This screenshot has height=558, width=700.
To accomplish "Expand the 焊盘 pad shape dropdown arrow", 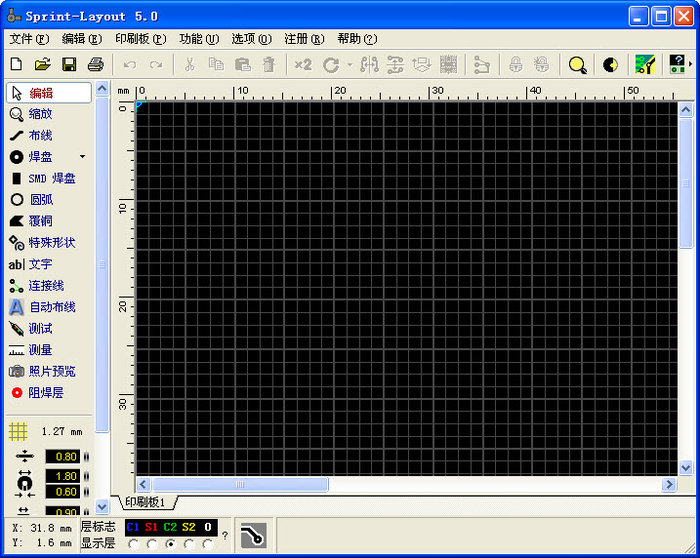I will [x=82, y=157].
